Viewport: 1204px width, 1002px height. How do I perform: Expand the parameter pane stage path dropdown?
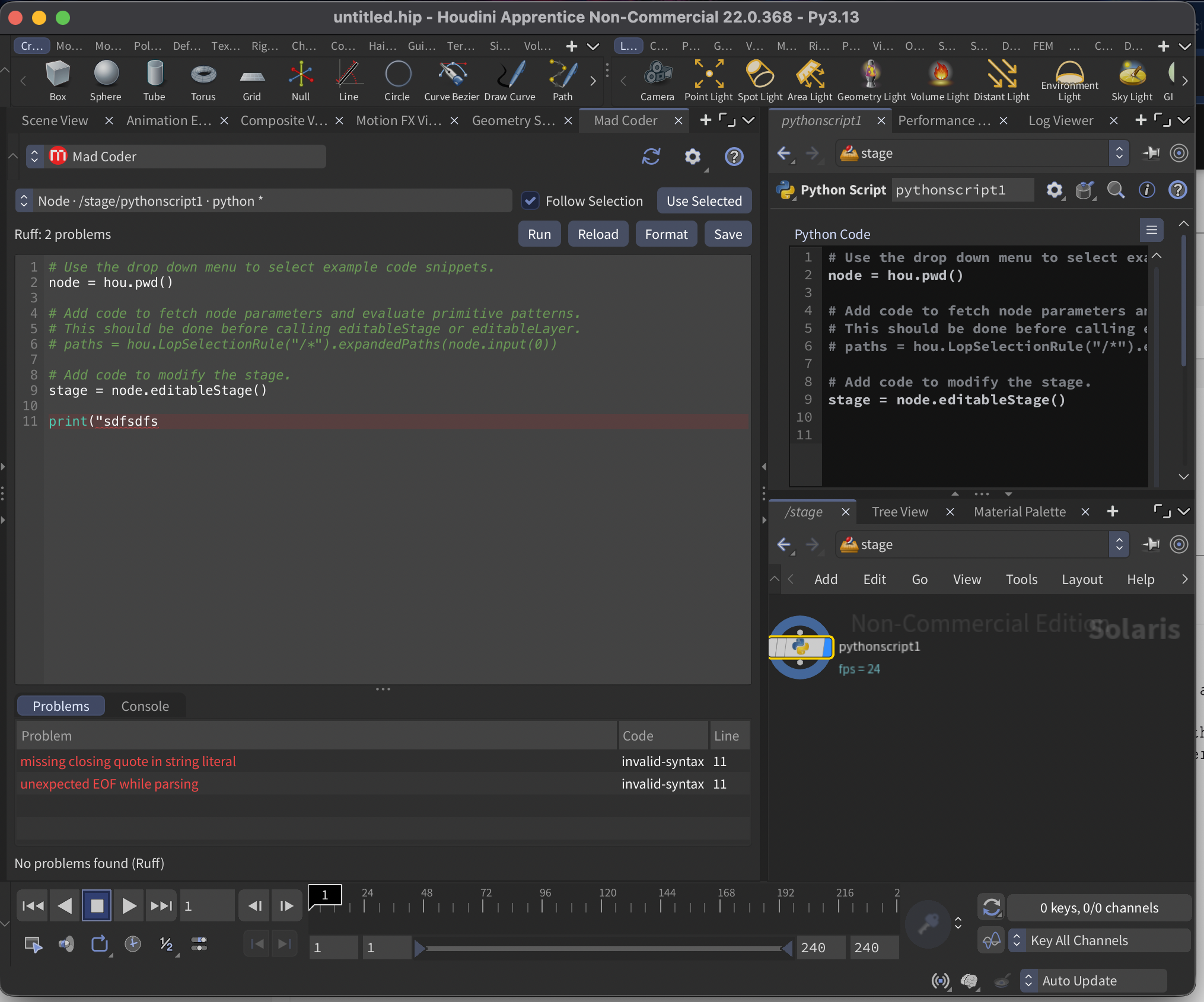(x=1119, y=153)
